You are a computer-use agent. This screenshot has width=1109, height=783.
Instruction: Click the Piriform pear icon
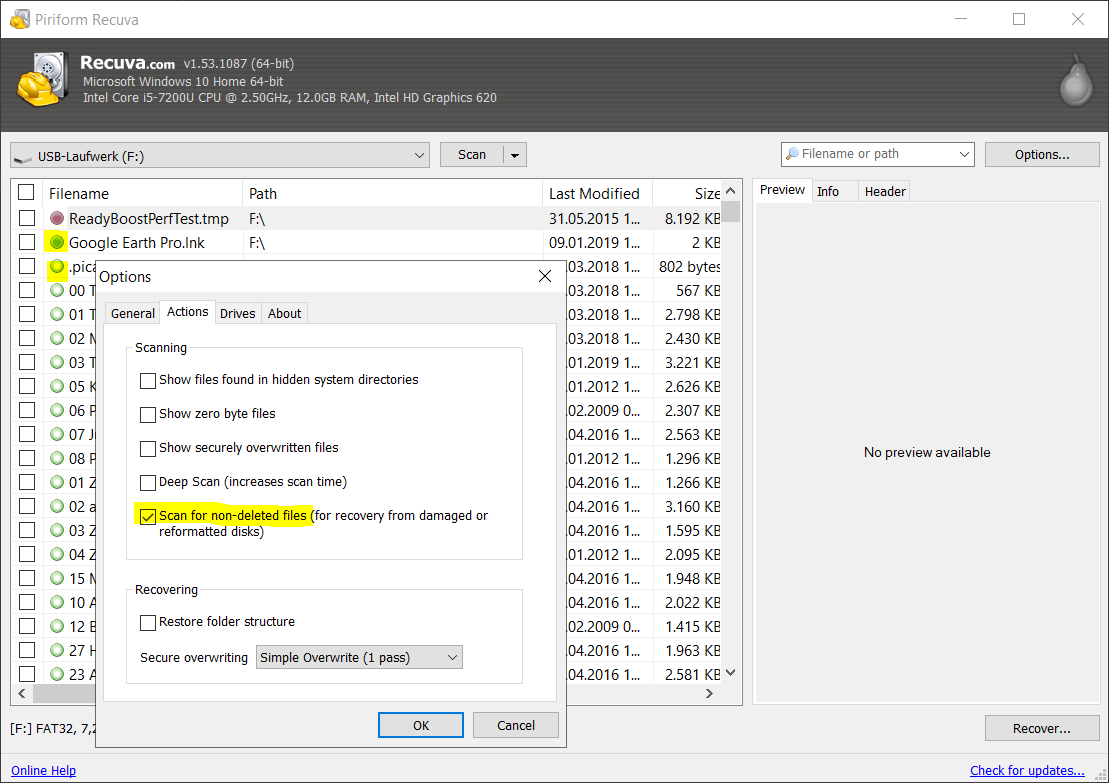coord(1075,80)
